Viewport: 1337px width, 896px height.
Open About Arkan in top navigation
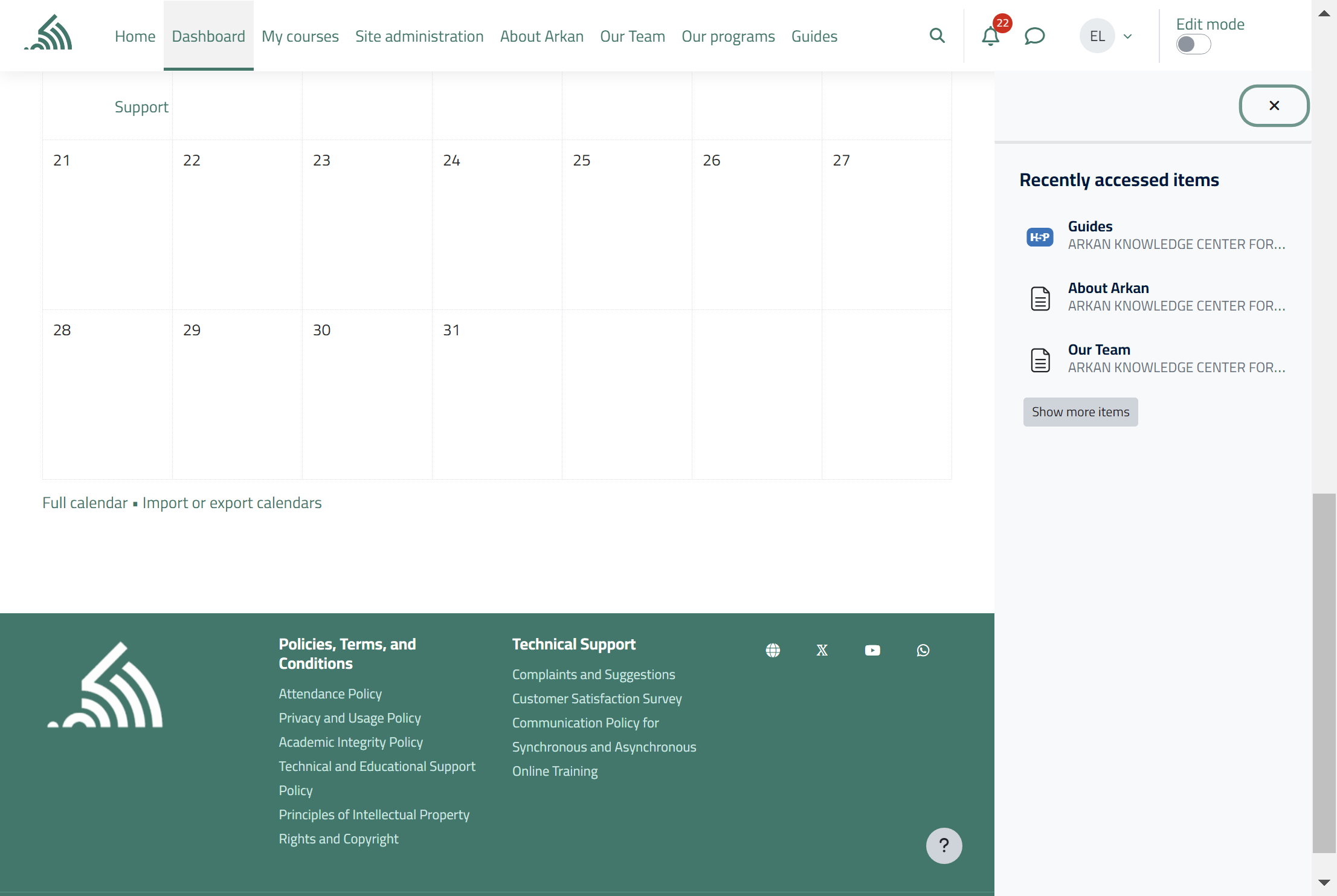542,36
